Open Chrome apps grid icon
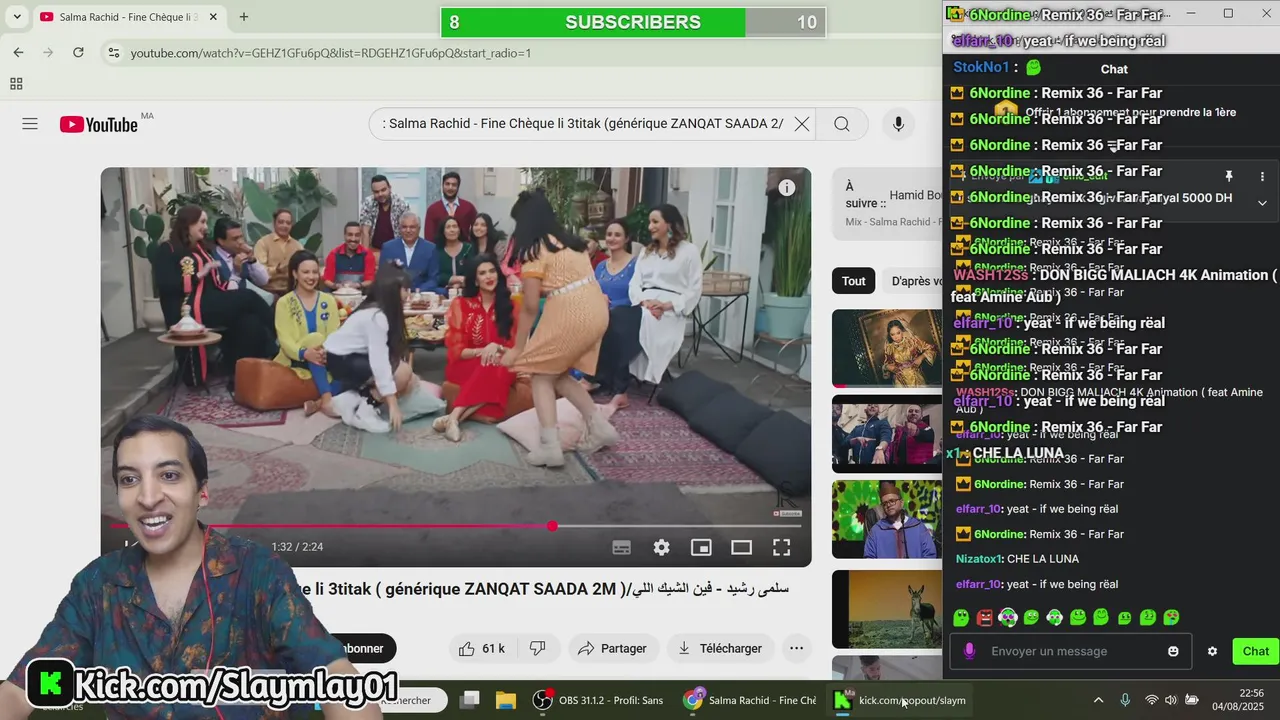This screenshot has height=720, width=1280. pyautogui.click(x=16, y=84)
